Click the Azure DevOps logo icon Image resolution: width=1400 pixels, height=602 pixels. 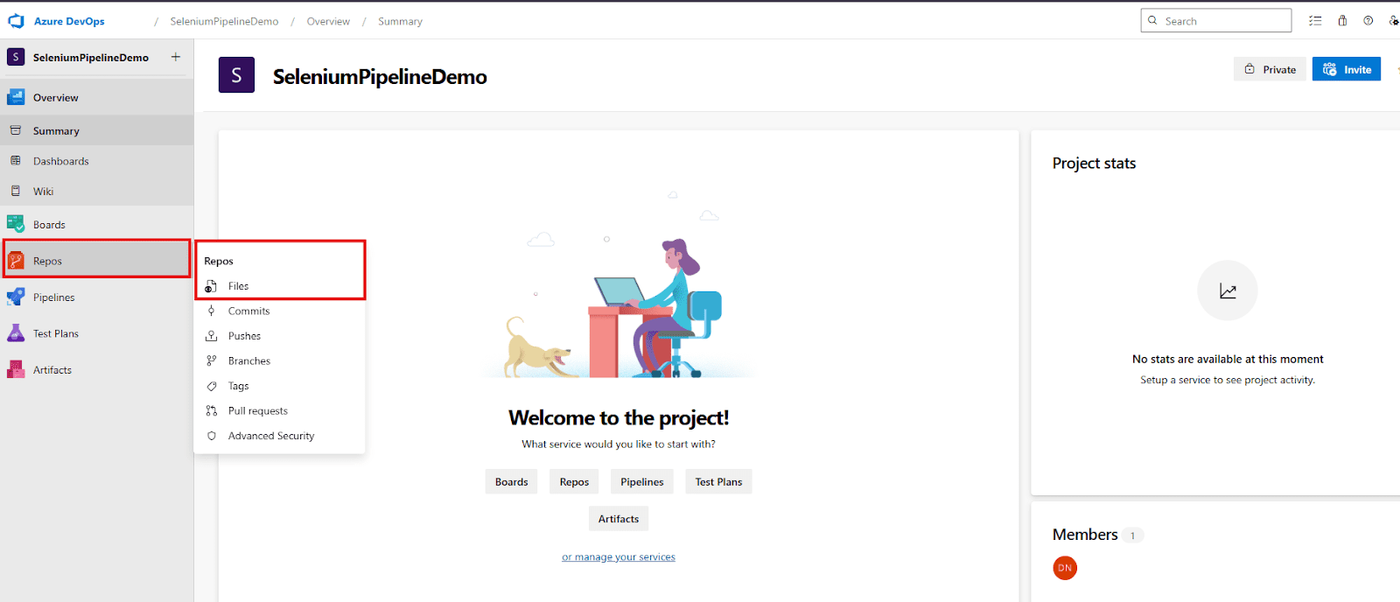pos(16,21)
